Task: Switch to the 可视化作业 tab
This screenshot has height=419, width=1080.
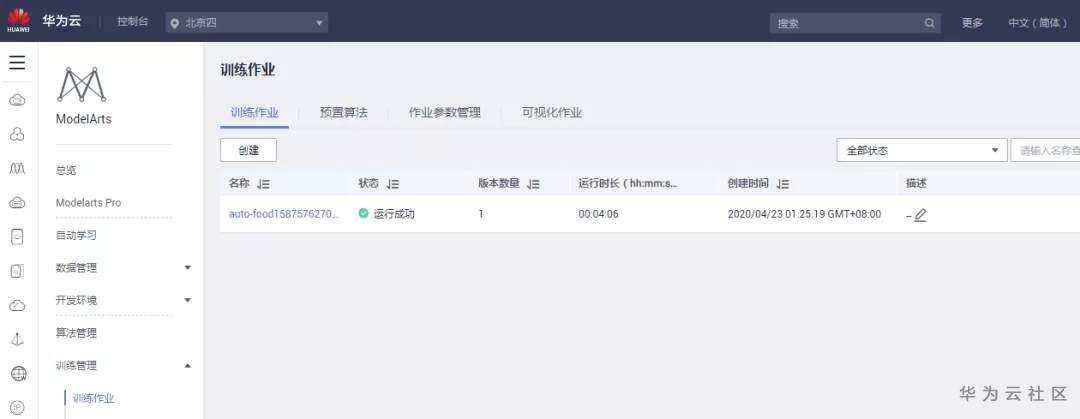Action: coord(552,113)
